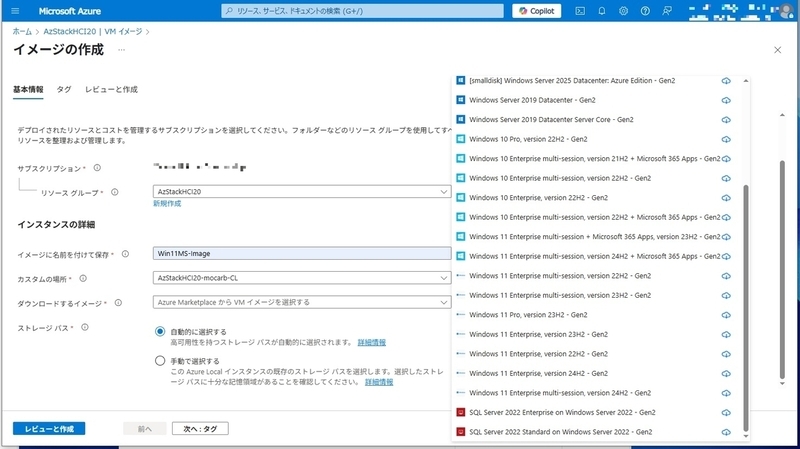Show info for ダウンロードするイメージ field
This screenshot has width=800, height=449.
coord(118,303)
